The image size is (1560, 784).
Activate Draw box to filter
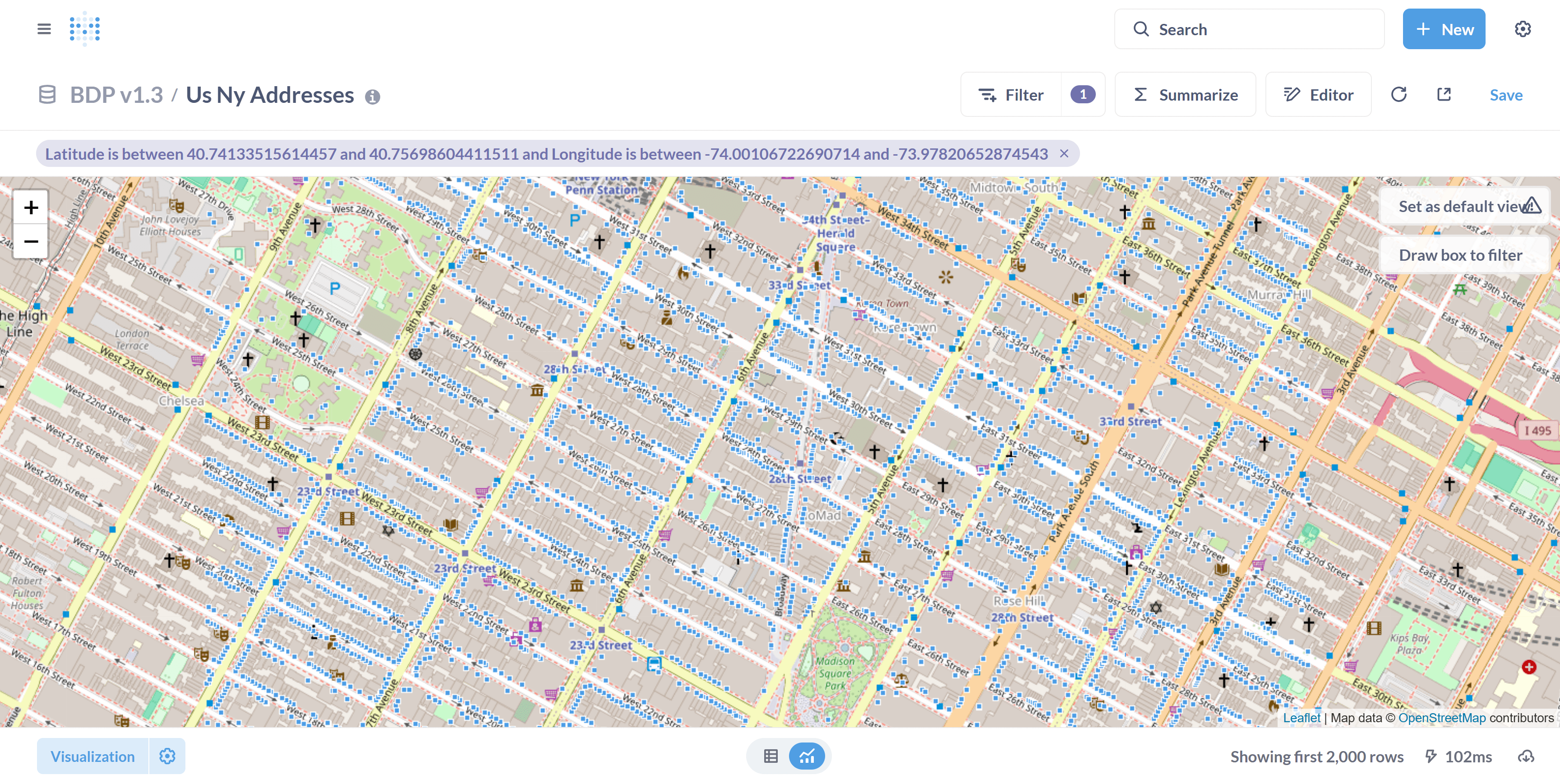click(x=1464, y=255)
